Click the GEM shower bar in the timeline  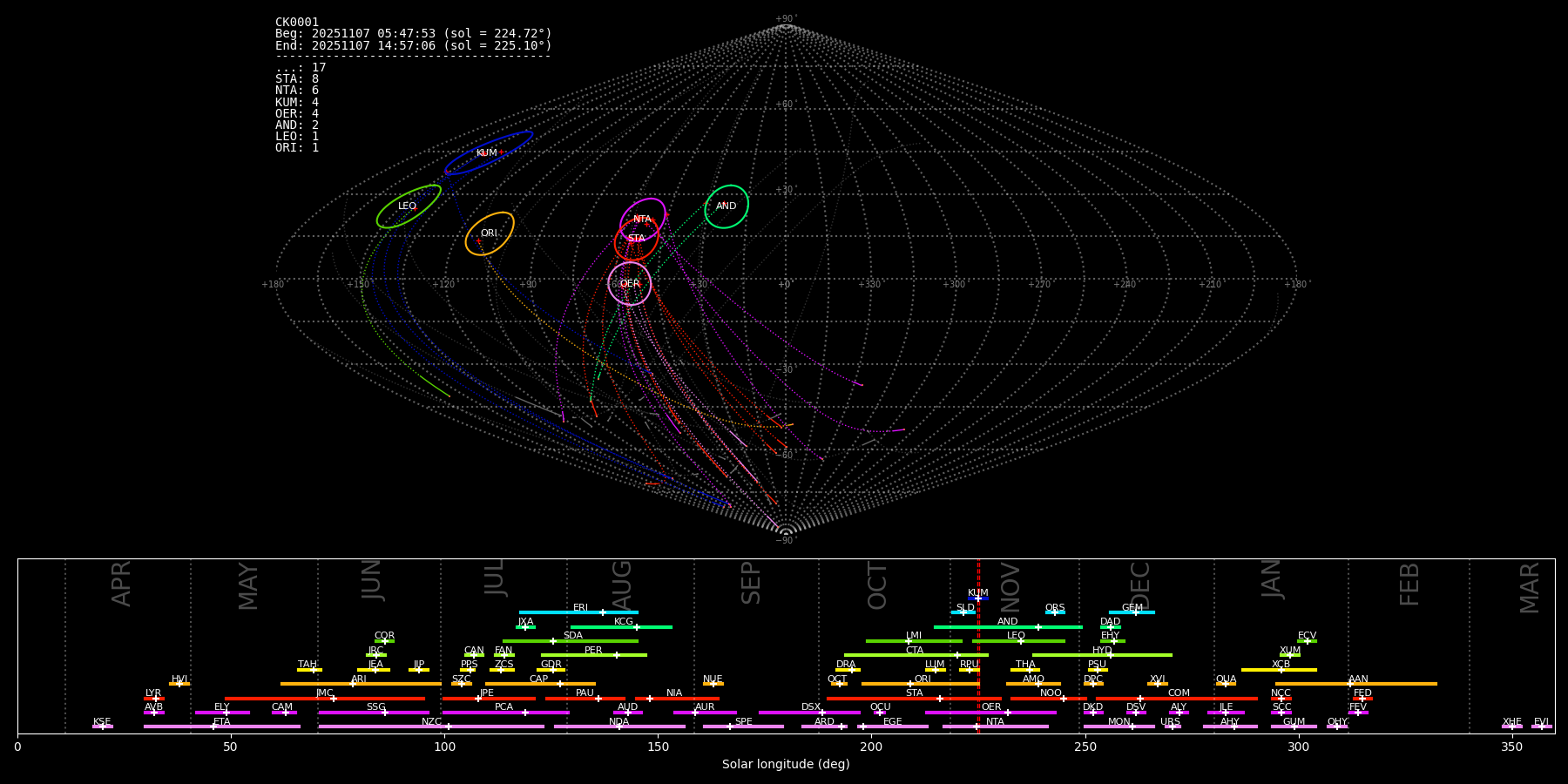coord(1132,612)
